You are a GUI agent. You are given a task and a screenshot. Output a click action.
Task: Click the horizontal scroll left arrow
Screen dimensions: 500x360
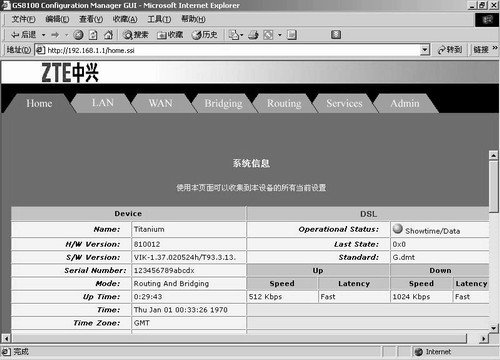point(6,339)
